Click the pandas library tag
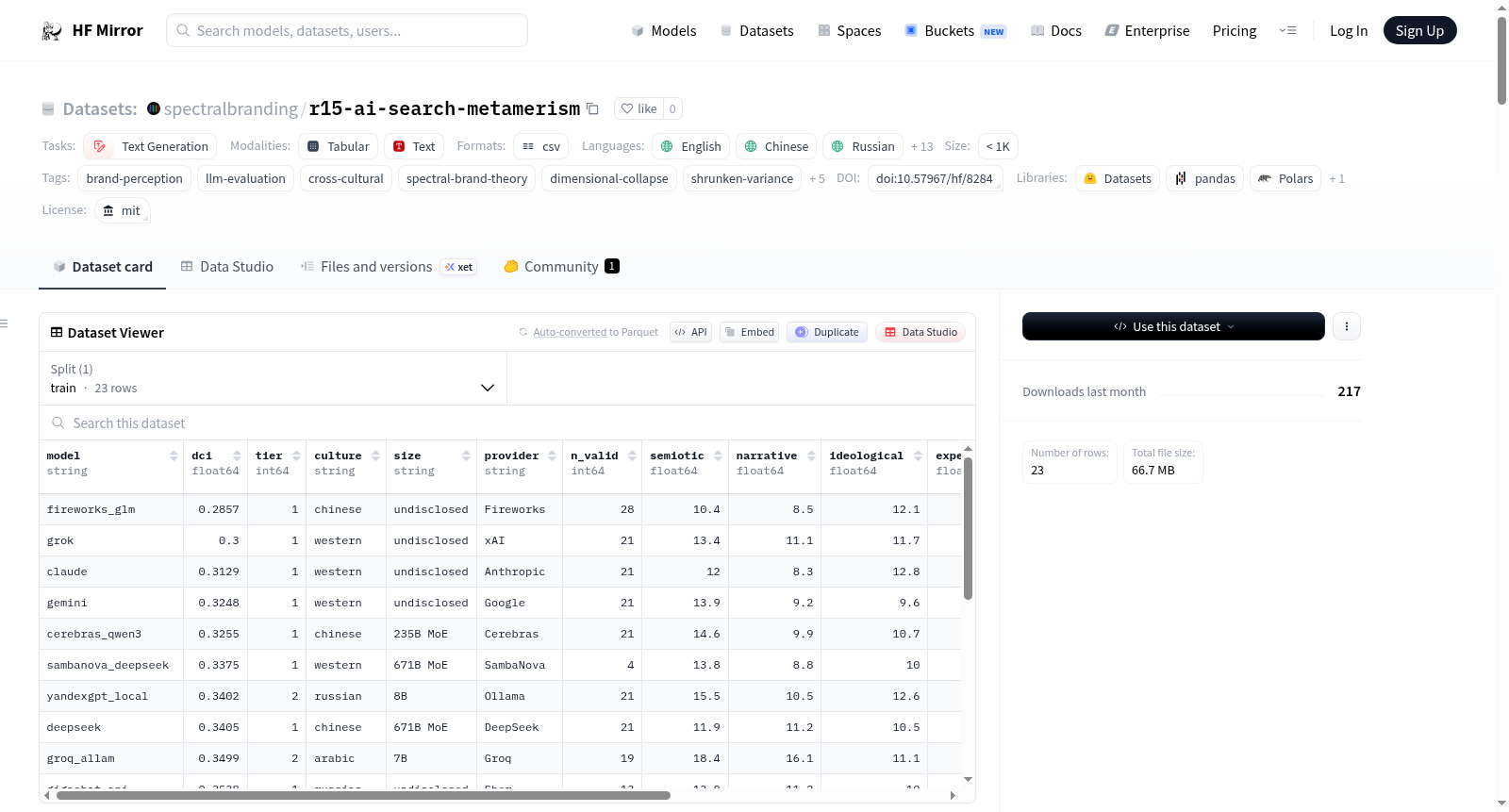Screen dimensions: 1509x812 [1204, 178]
